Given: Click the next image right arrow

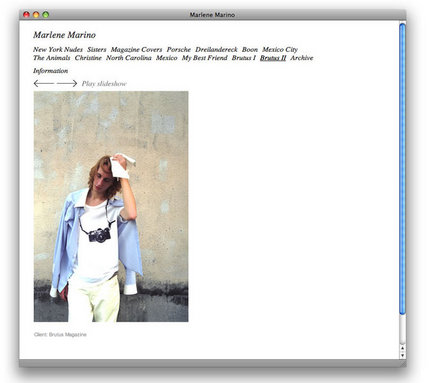Looking at the screenshot, I should point(67,83).
